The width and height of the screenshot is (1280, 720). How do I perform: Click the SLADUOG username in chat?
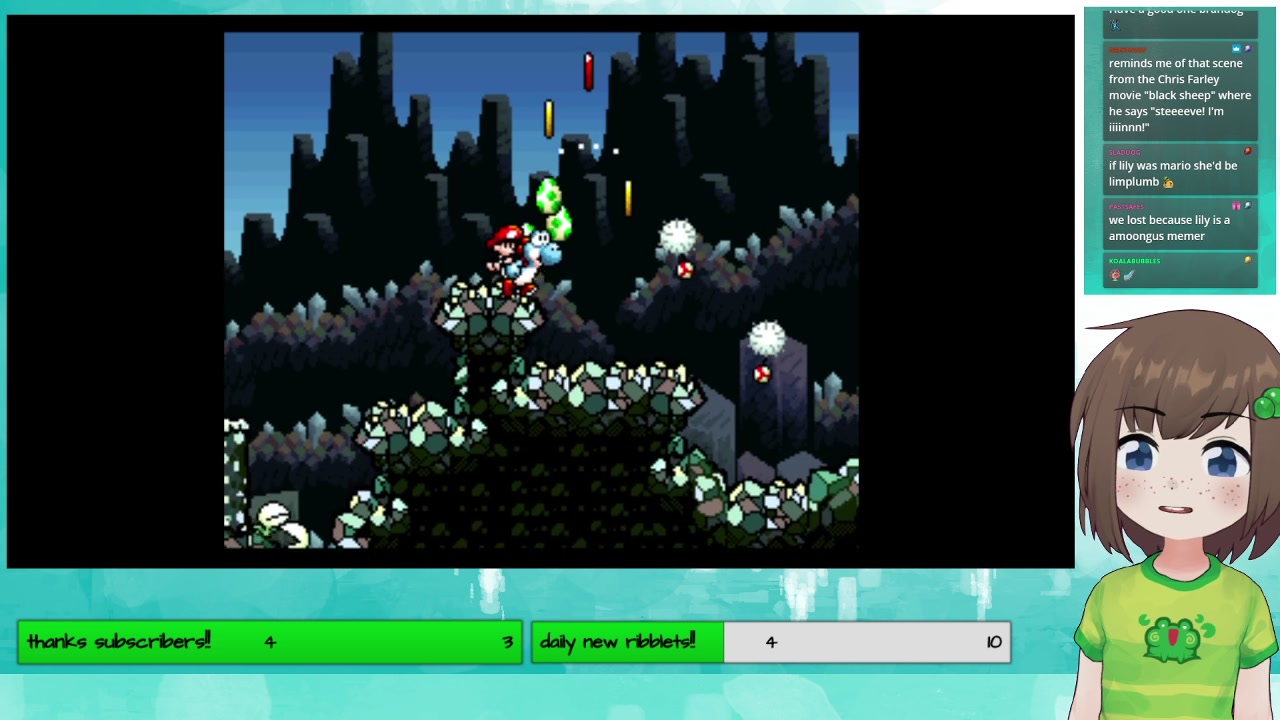1124,152
